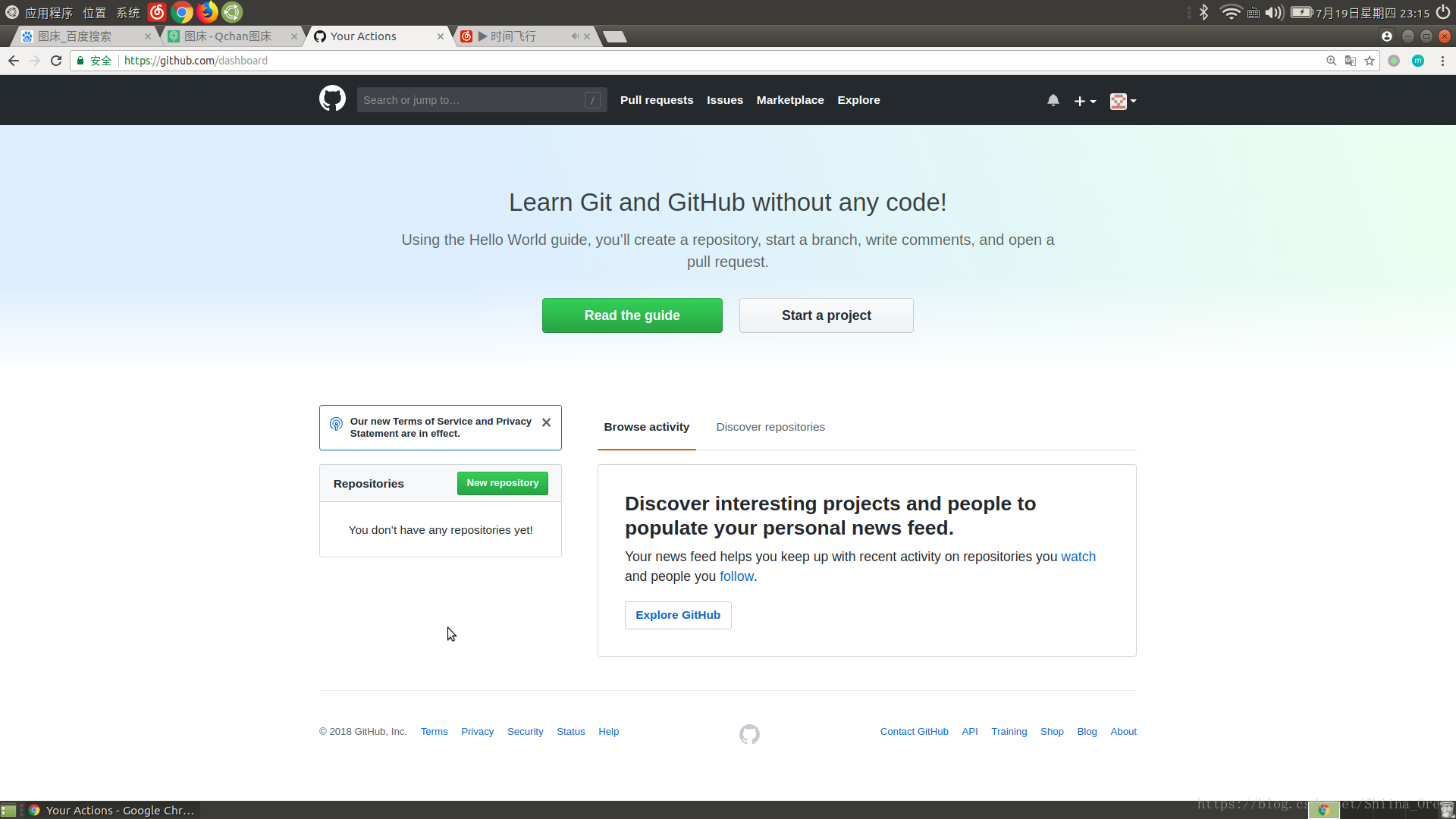Open the Wi-Fi network indicator
This screenshot has width=1456, height=819.
point(1231,12)
